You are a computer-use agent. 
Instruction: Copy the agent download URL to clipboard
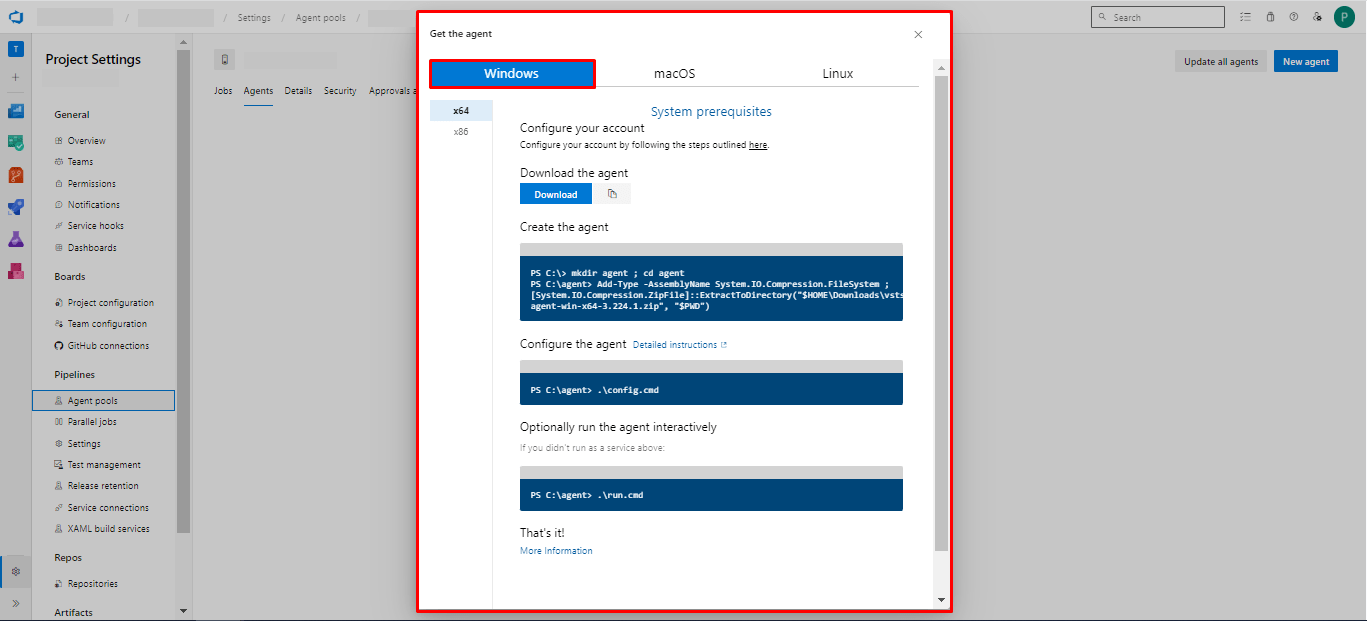[x=612, y=194]
